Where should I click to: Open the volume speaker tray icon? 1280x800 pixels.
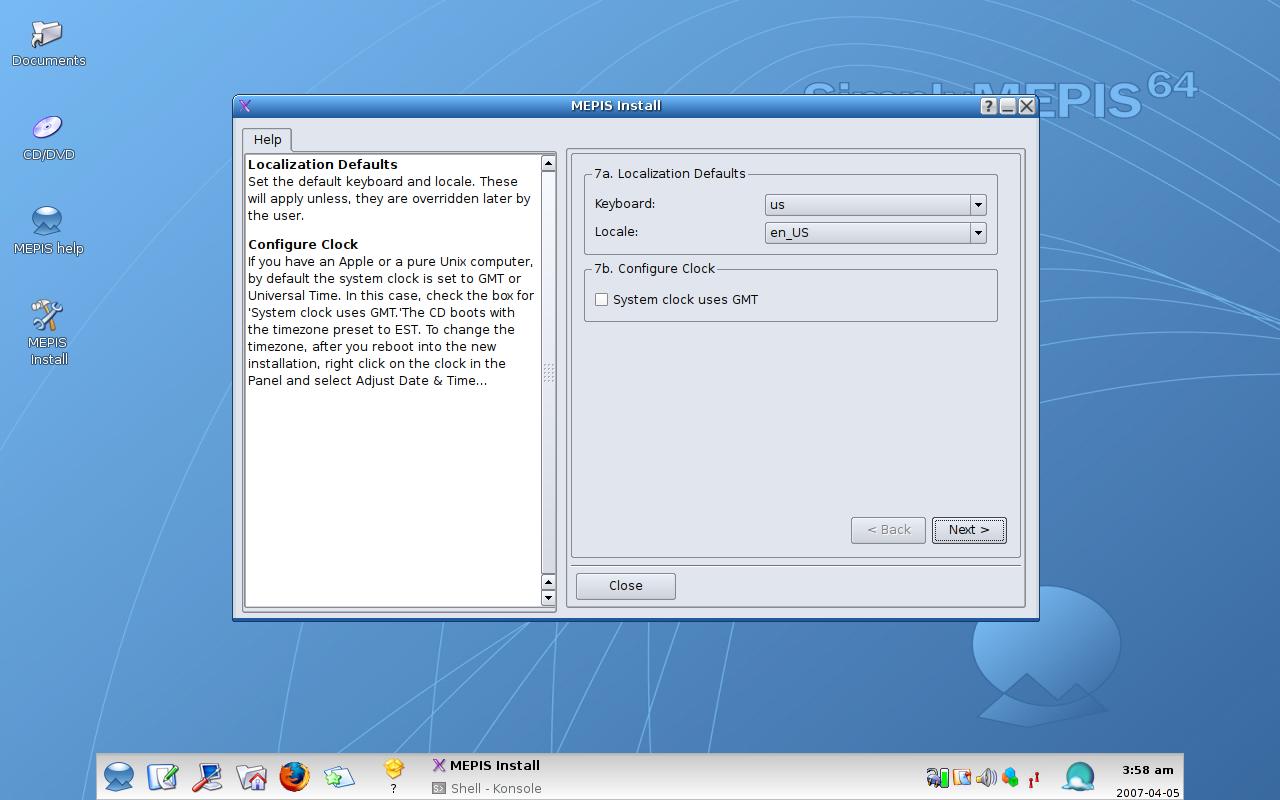[x=986, y=777]
